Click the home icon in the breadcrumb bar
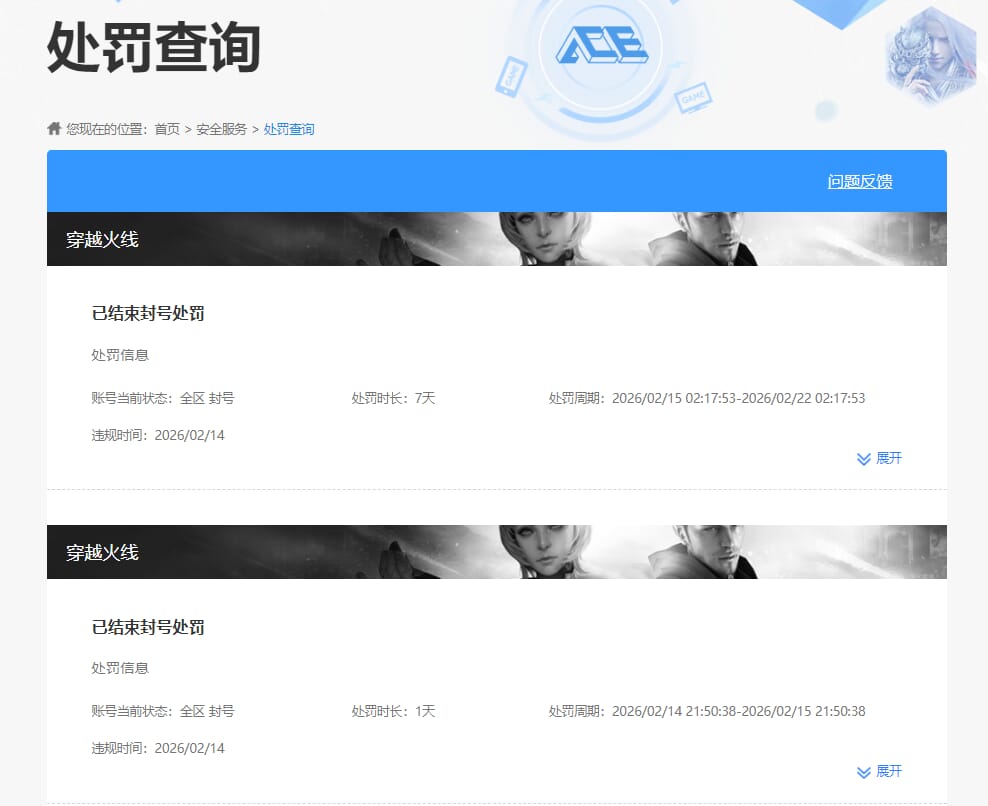This screenshot has width=988, height=806. 53,128
